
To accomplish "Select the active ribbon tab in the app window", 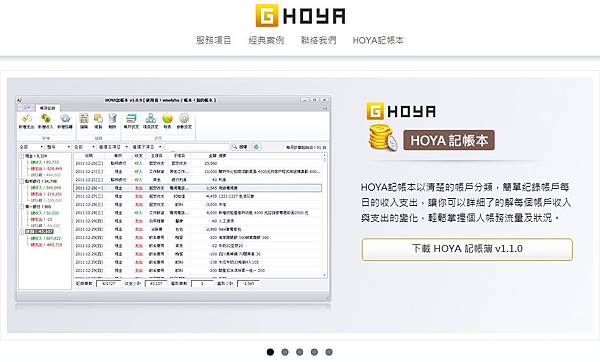I will [x=48, y=108].
